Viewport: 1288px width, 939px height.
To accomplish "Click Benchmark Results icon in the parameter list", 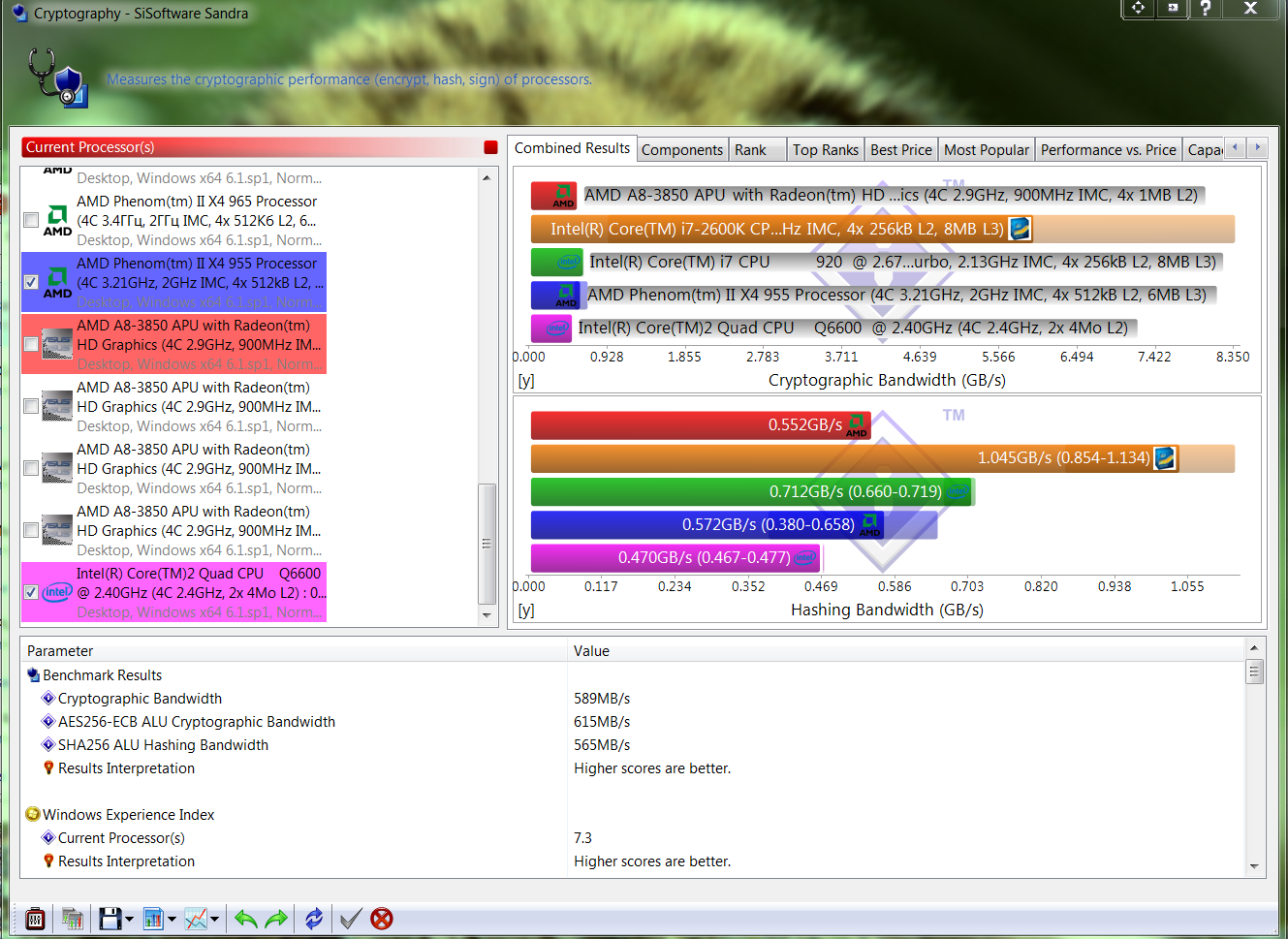I will click(x=33, y=675).
